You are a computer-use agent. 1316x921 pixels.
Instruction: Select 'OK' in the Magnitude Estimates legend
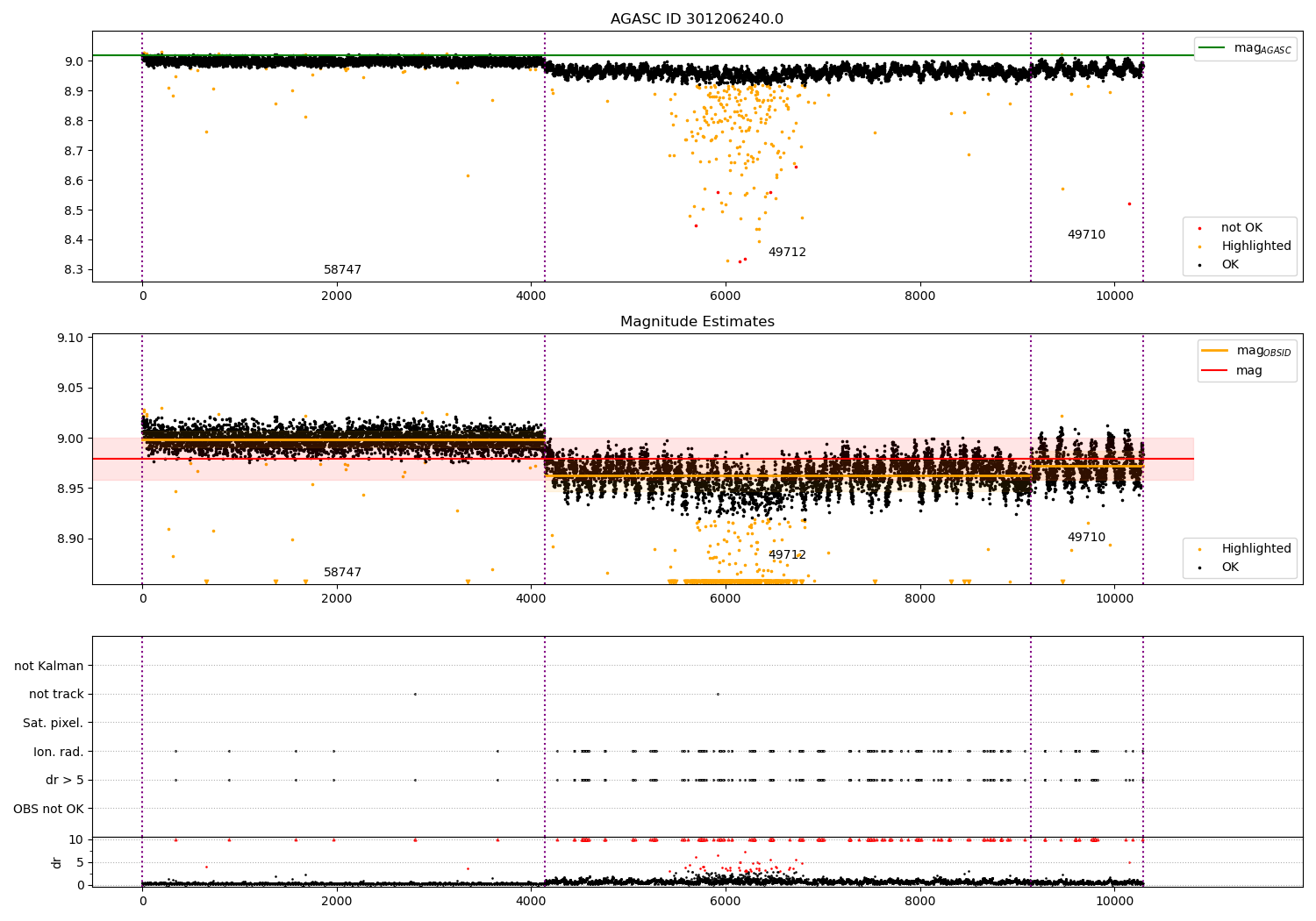point(1230,568)
